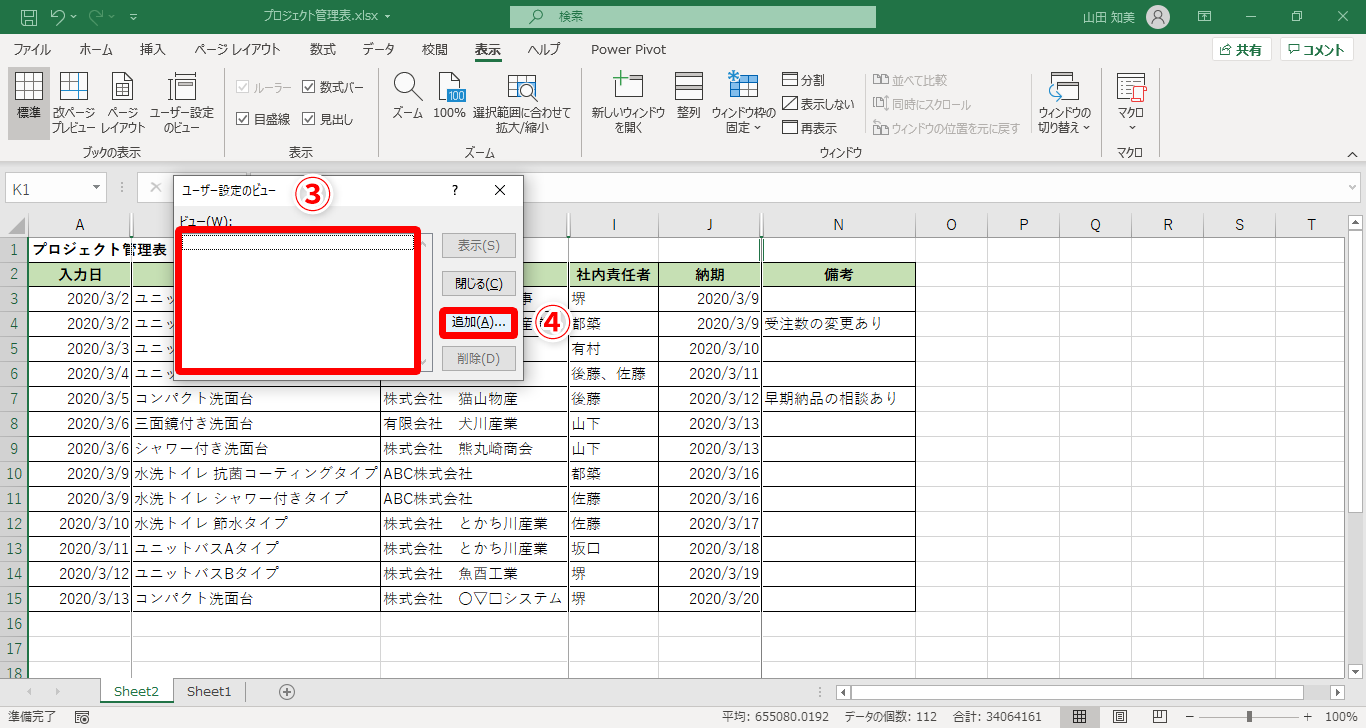Switch to the 挿入 tab
Image resolution: width=1366 pixels, height=728 pixels.
click(153, 49)
